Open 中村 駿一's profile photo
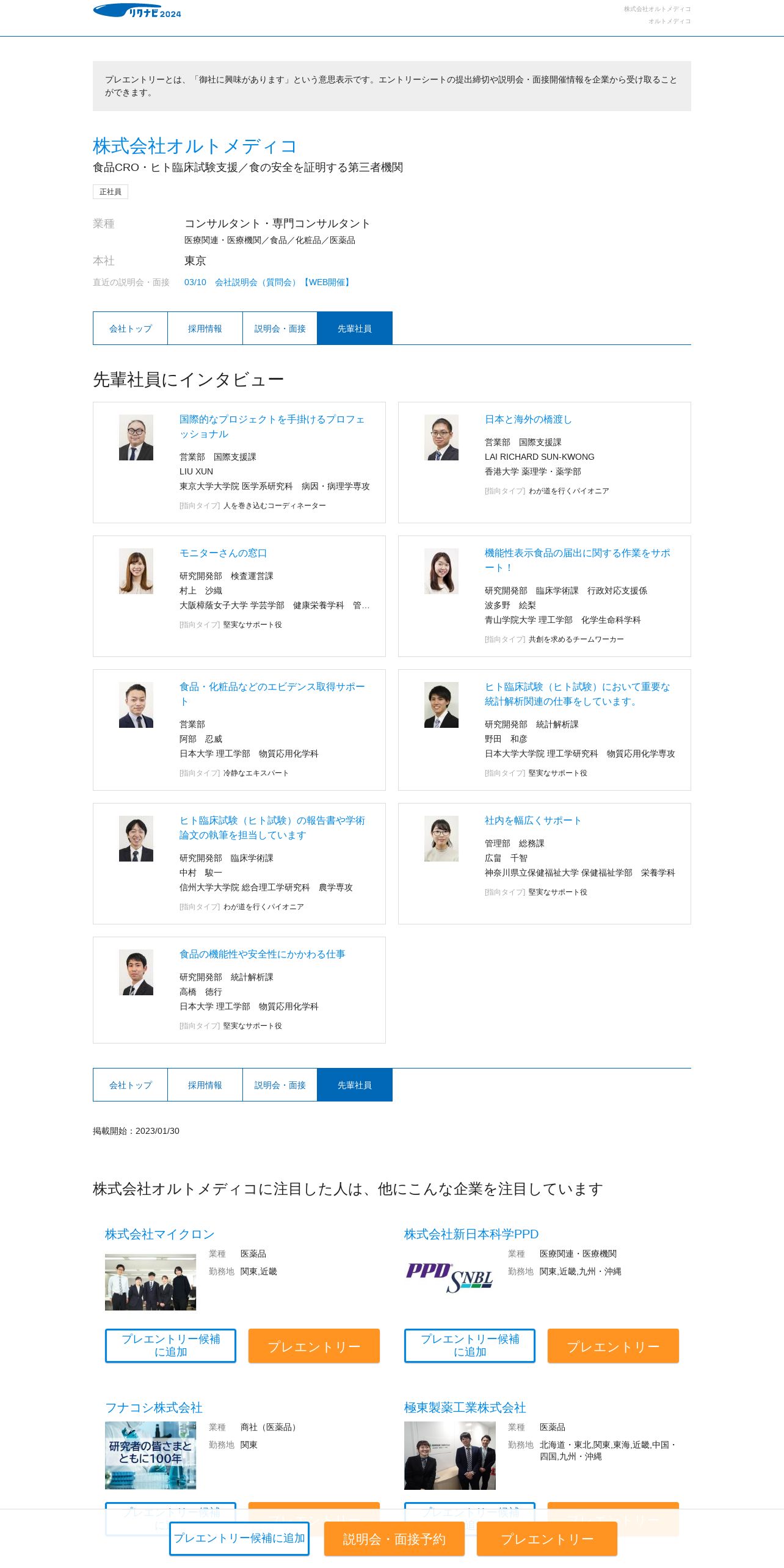784x1568 pixels. coord(136,838)
